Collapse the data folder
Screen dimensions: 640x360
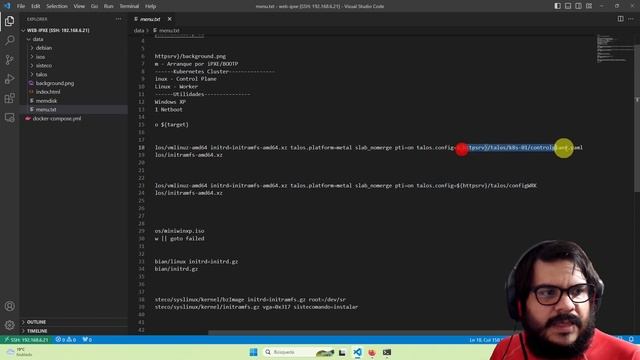tap(29, 39)
